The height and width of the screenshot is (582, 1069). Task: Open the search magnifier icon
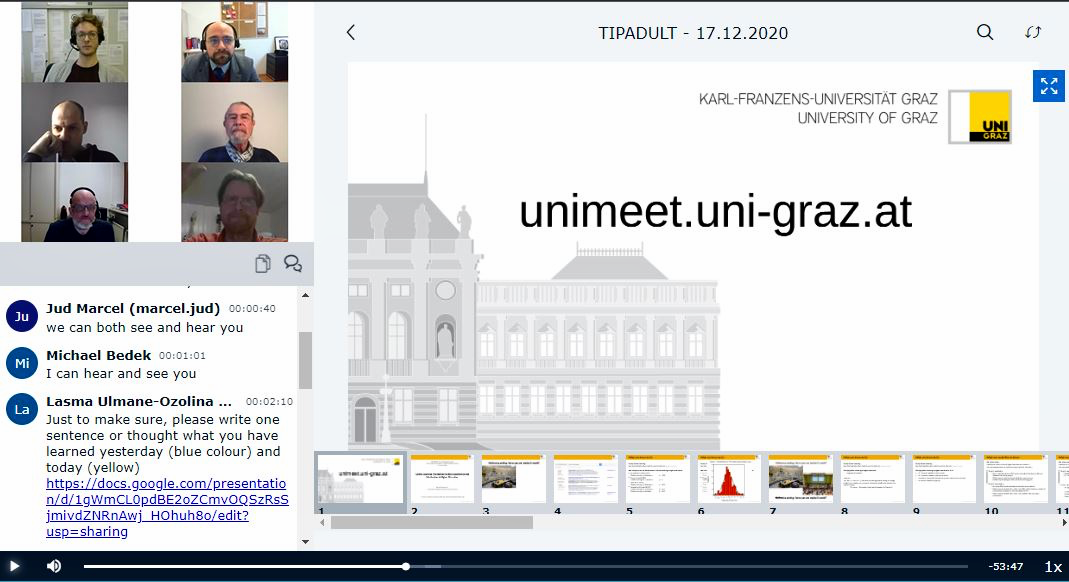984,32
